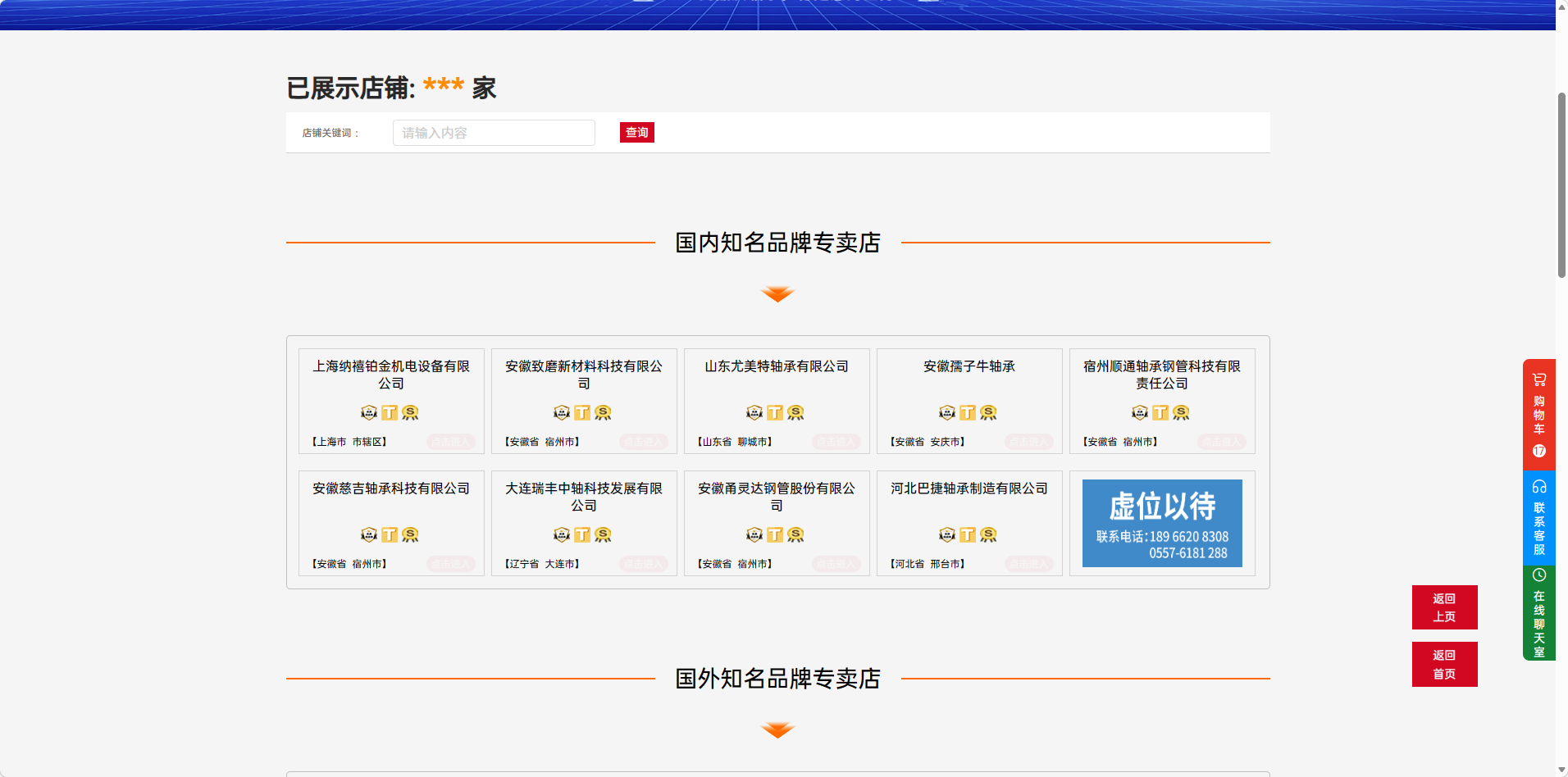This screenshot has height=777, width=1568.
Task: Focus the 店铺关键词 input field
Action: click(494, 133)
